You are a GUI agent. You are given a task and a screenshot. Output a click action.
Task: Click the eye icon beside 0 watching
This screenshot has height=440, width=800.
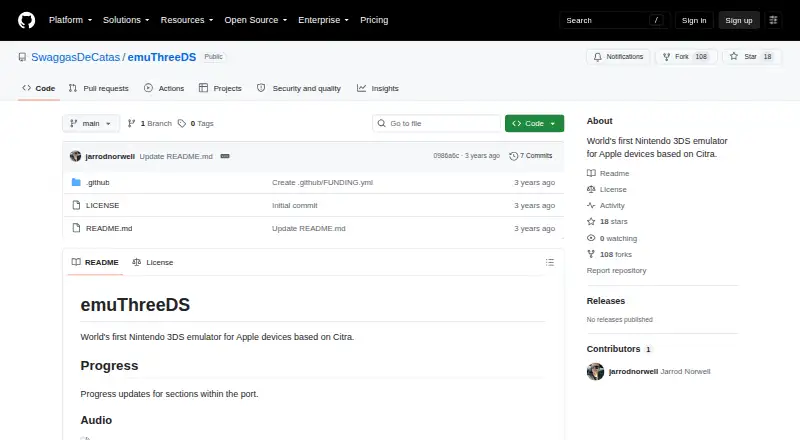point(591,238)
